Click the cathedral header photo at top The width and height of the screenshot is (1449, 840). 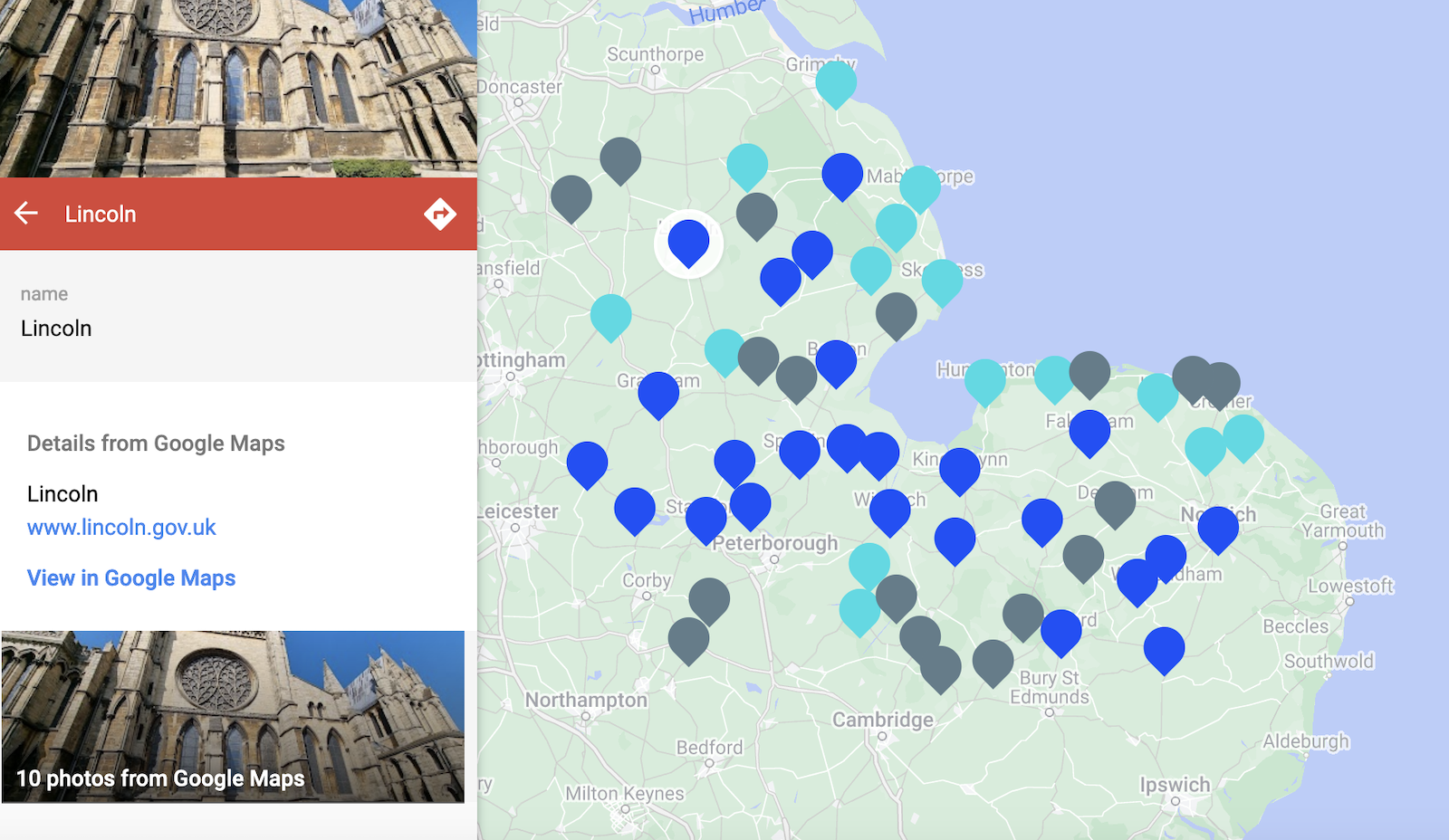(x=238, y=88)
